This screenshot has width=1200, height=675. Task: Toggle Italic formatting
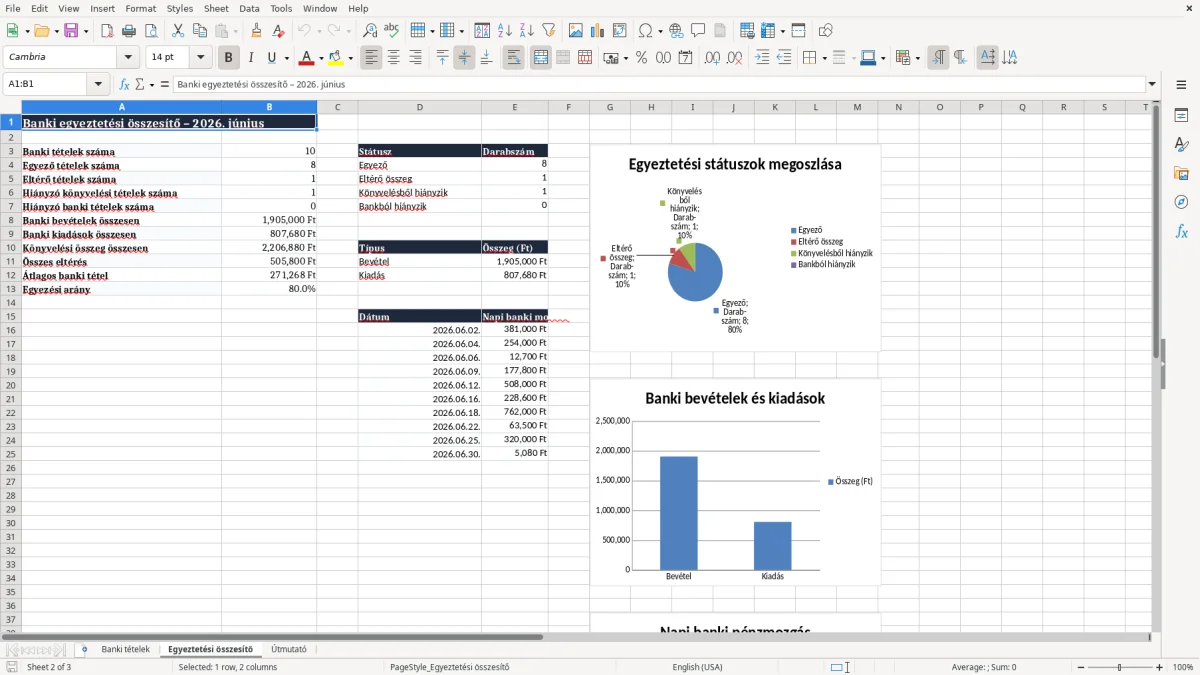click(251, 58)
